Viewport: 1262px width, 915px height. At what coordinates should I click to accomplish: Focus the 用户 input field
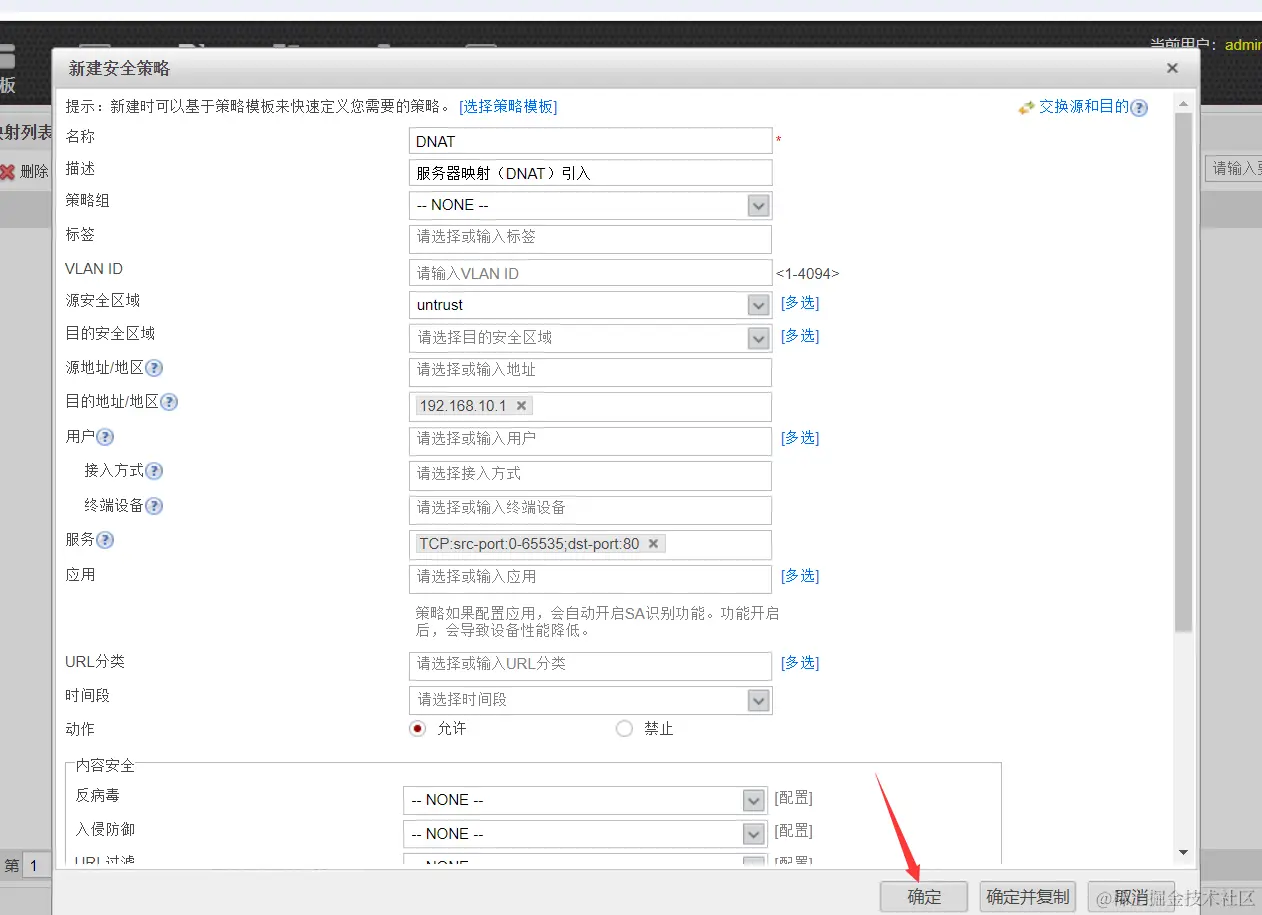coord(591,441)
